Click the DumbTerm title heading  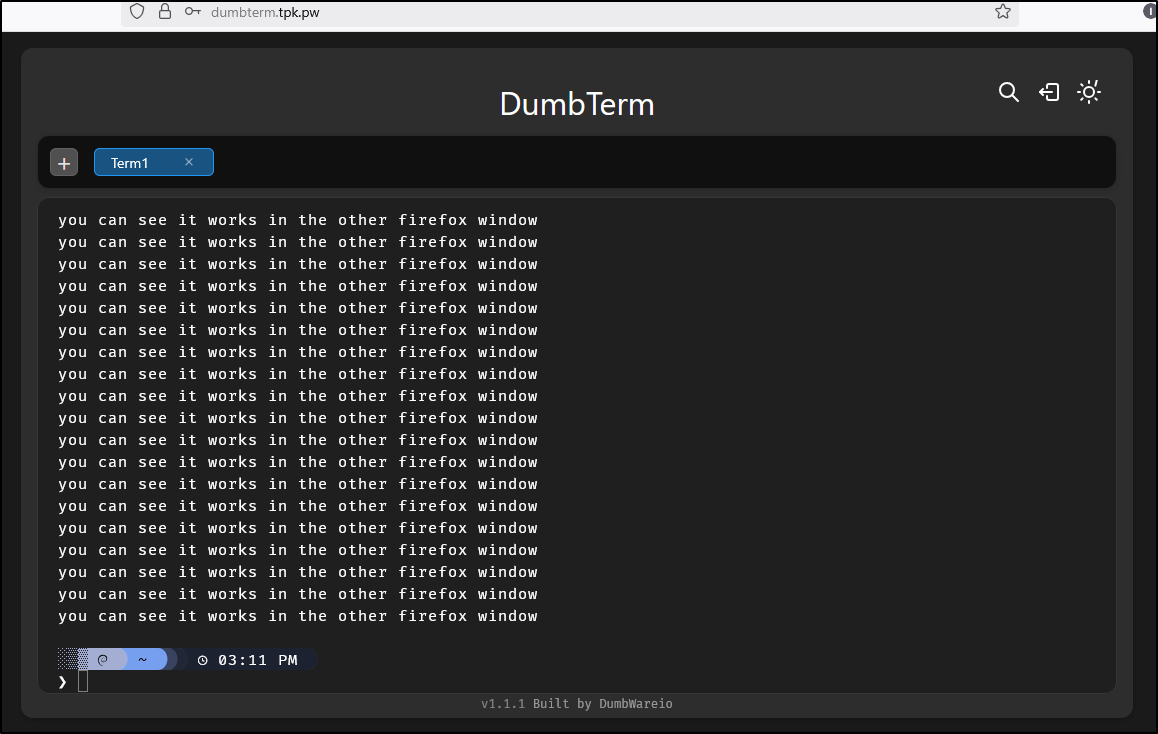click(577, 104)
